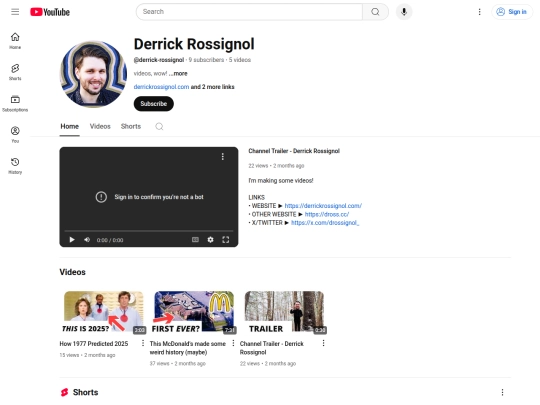
Task: Show the 2 more links
Action: (212, 87)
